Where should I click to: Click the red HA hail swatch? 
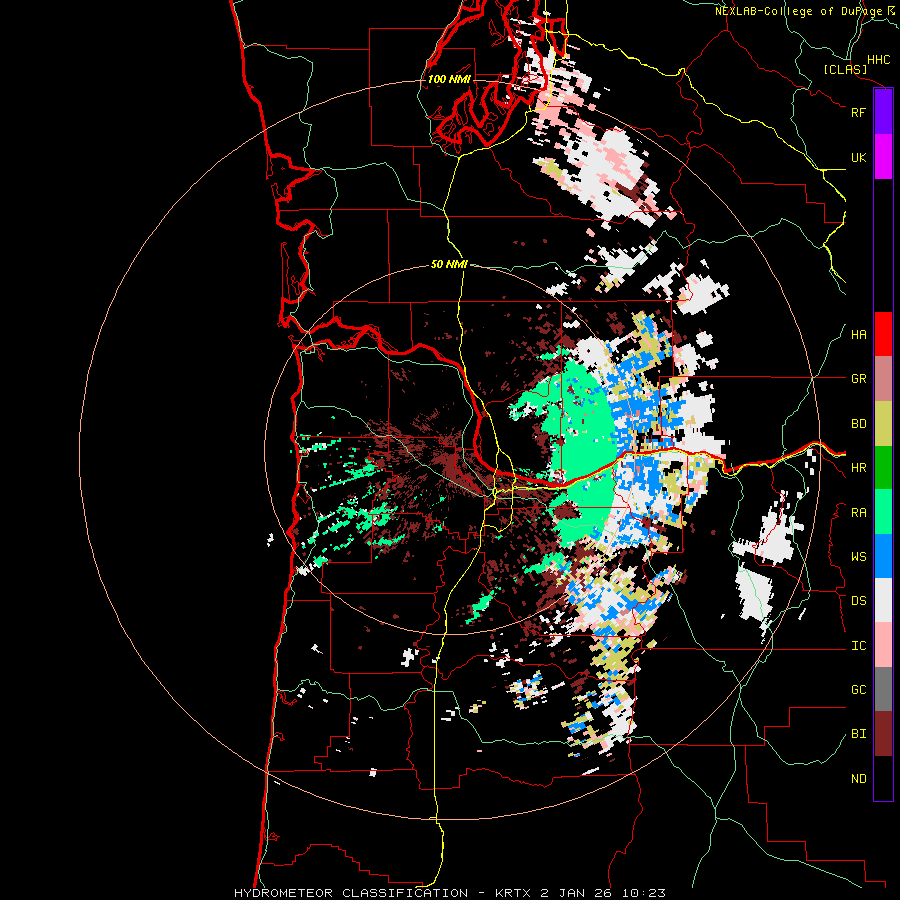pyautogui.click(x=883, y=334)
